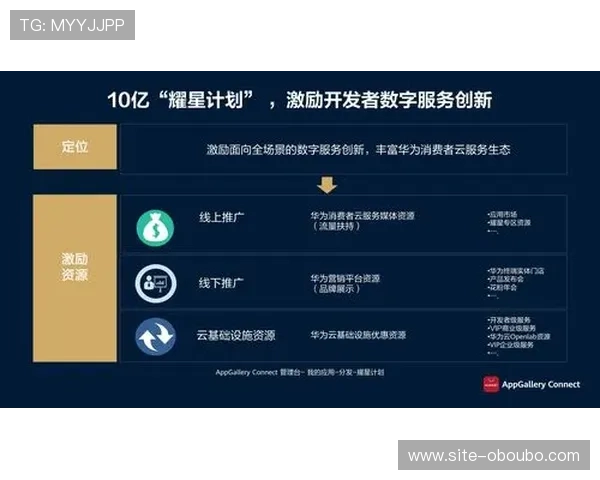Click the bullet 应用市场
This screenshot has height=480, width=600.
tap(502, 214)
